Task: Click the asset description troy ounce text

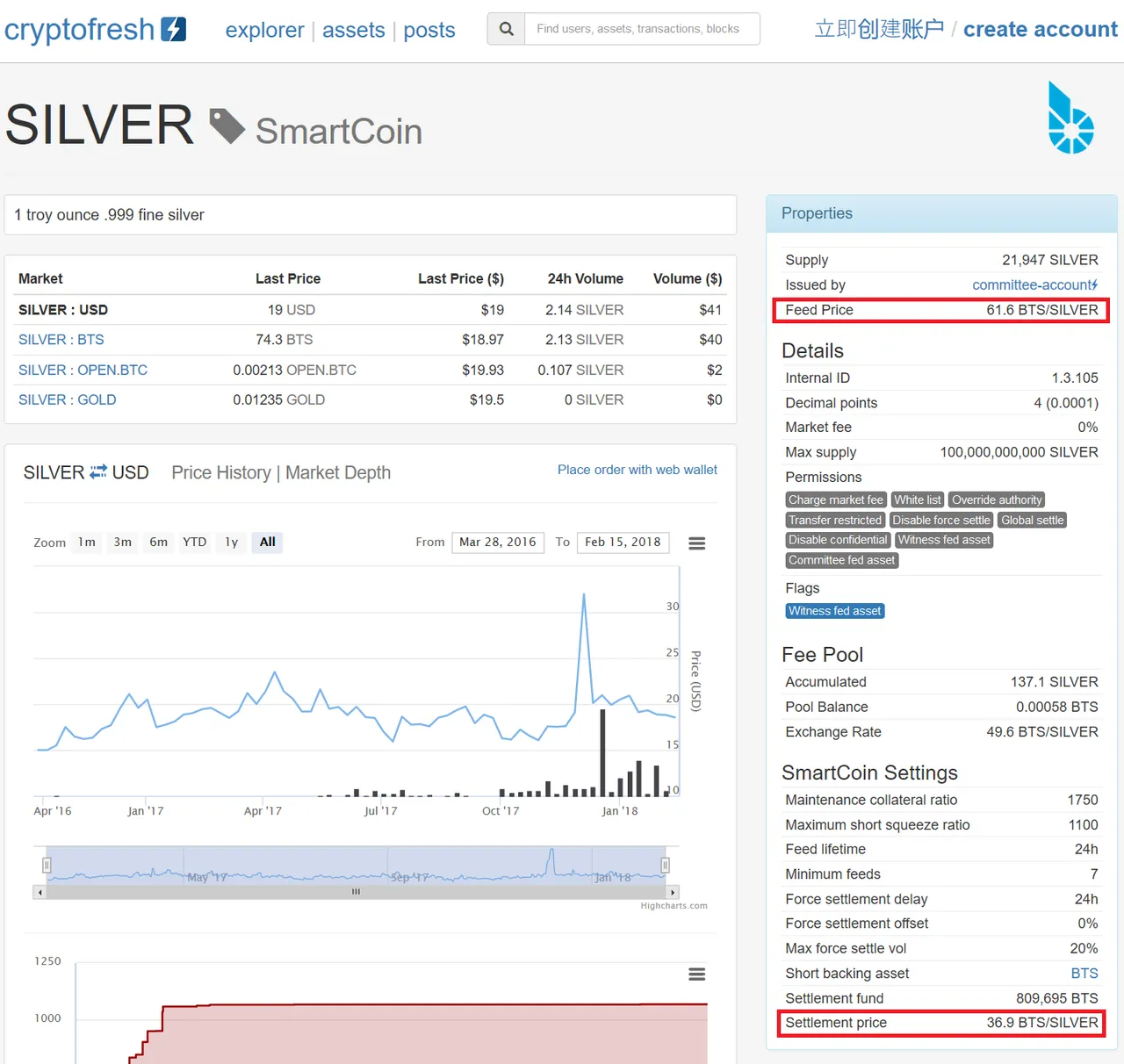Action: pos(109,215)
